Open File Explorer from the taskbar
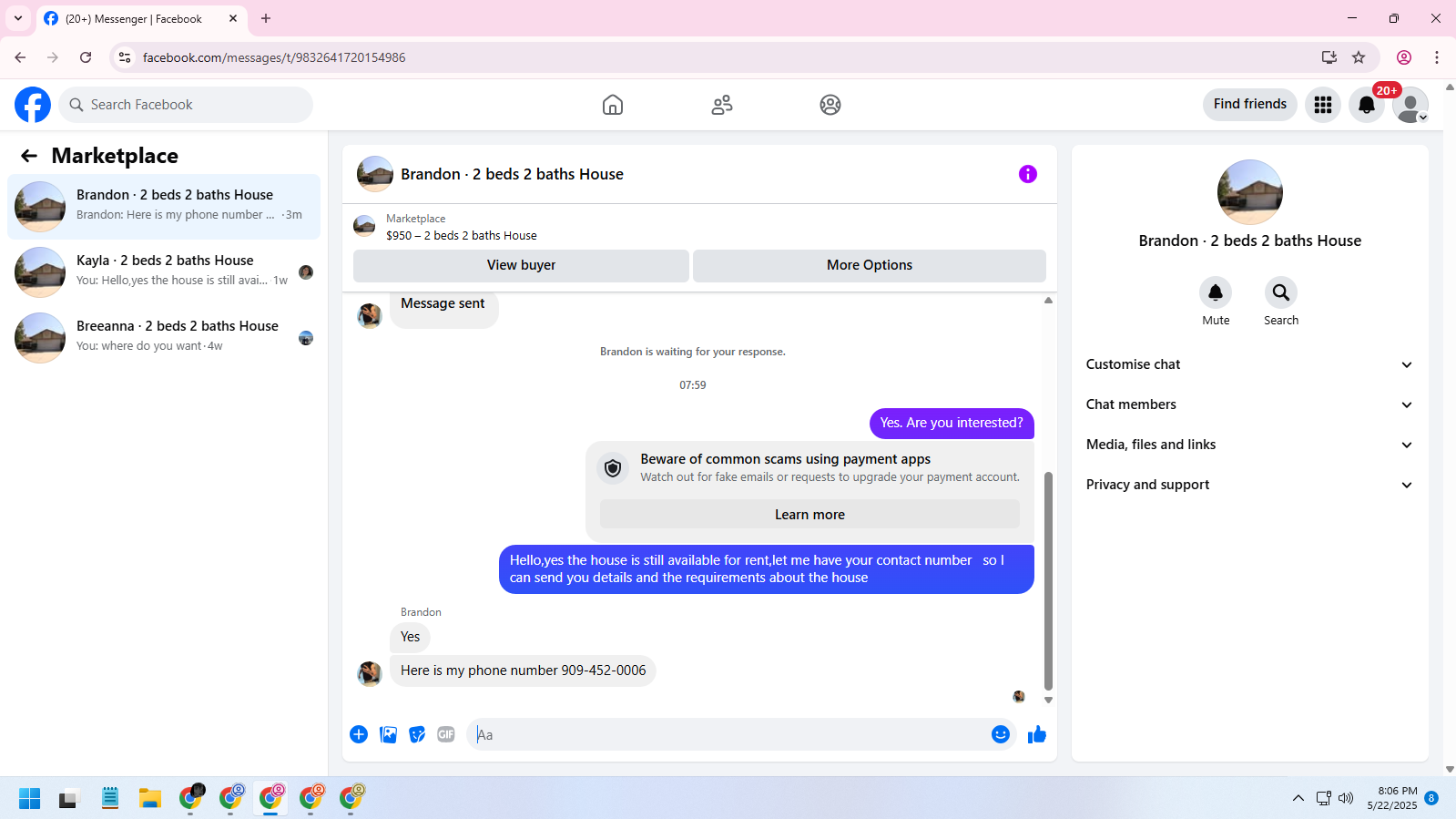1456x819 pixels. [150, 799]
